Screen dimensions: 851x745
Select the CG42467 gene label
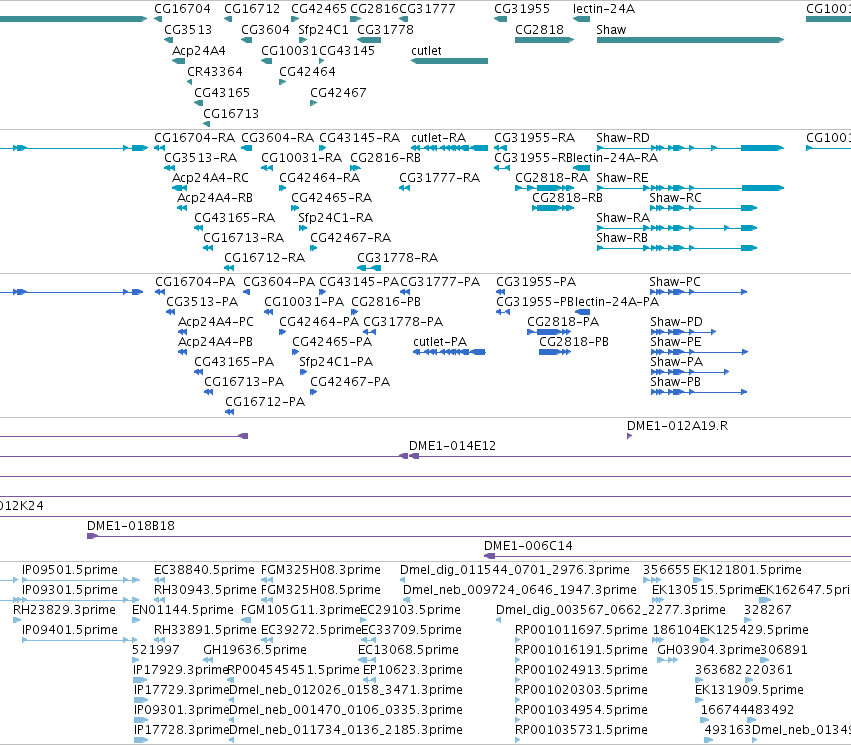tap(338, 93)
